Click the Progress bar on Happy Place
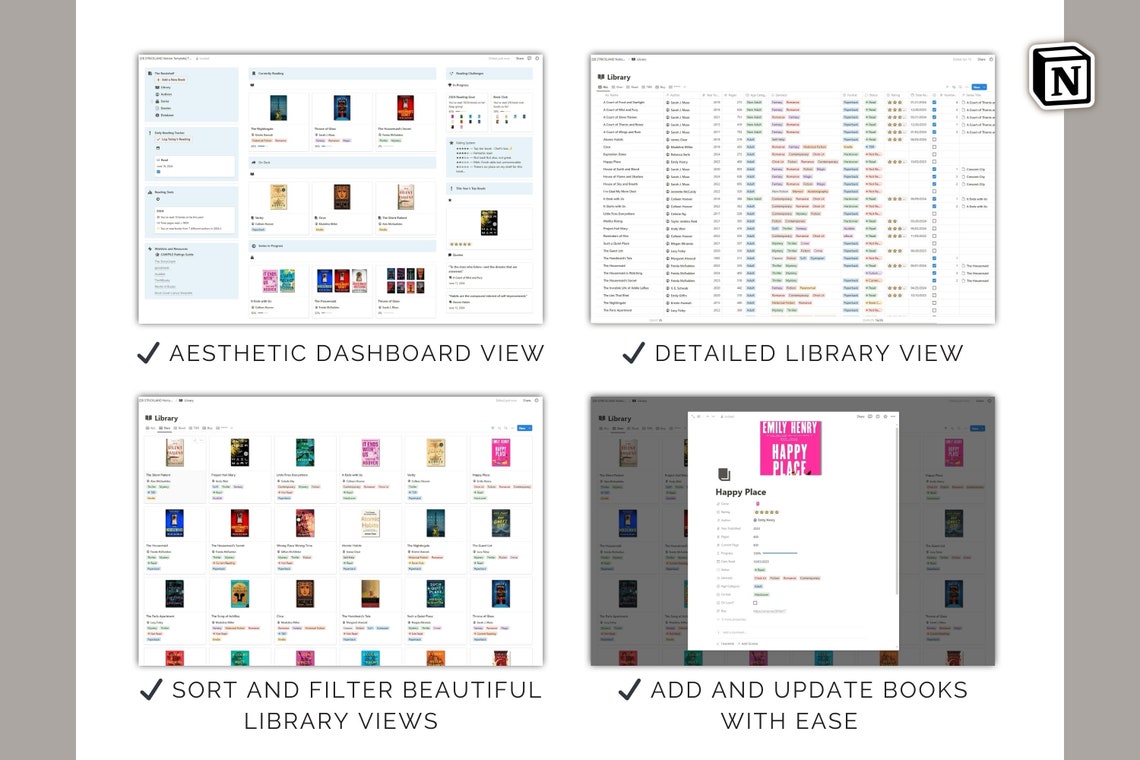 (x=779, y=553)
